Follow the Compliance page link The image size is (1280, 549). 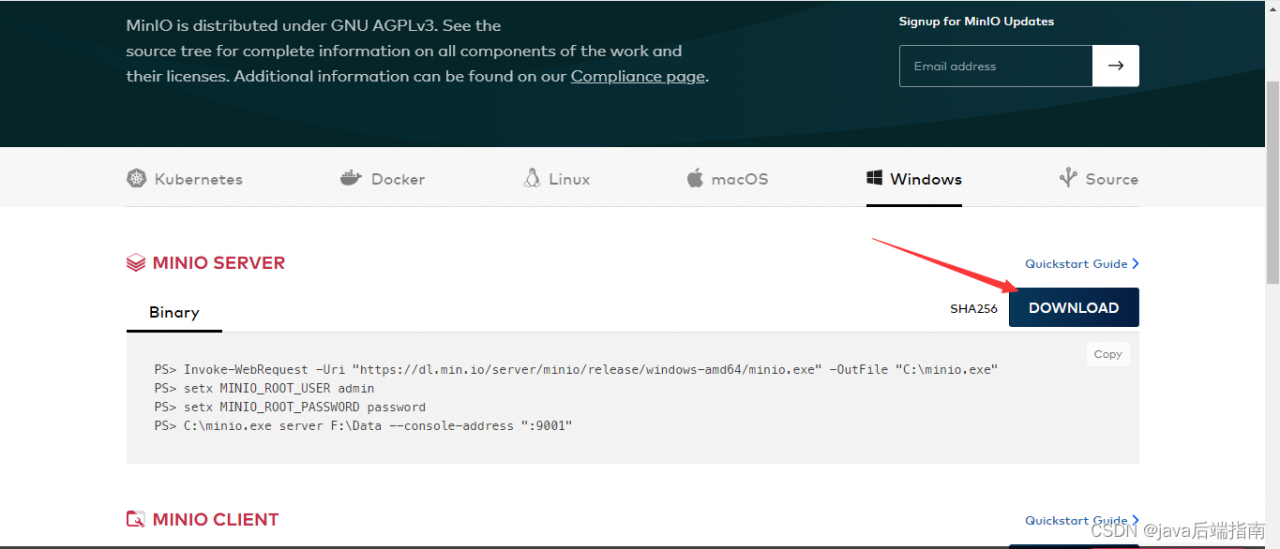(638, 76)
